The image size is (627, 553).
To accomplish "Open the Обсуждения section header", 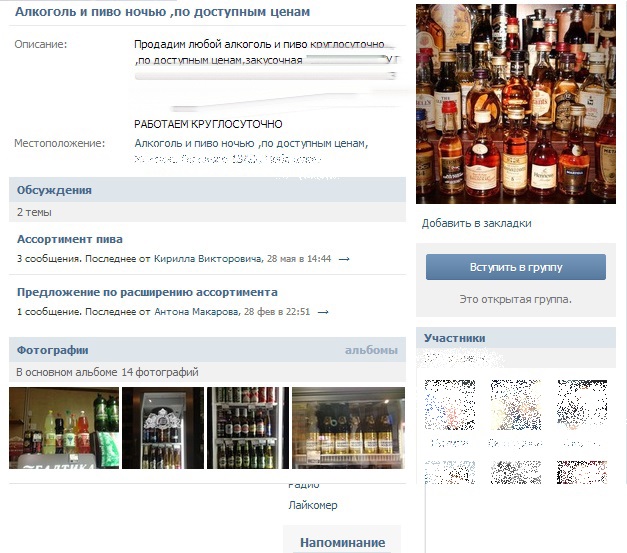I will coord(54,190).
